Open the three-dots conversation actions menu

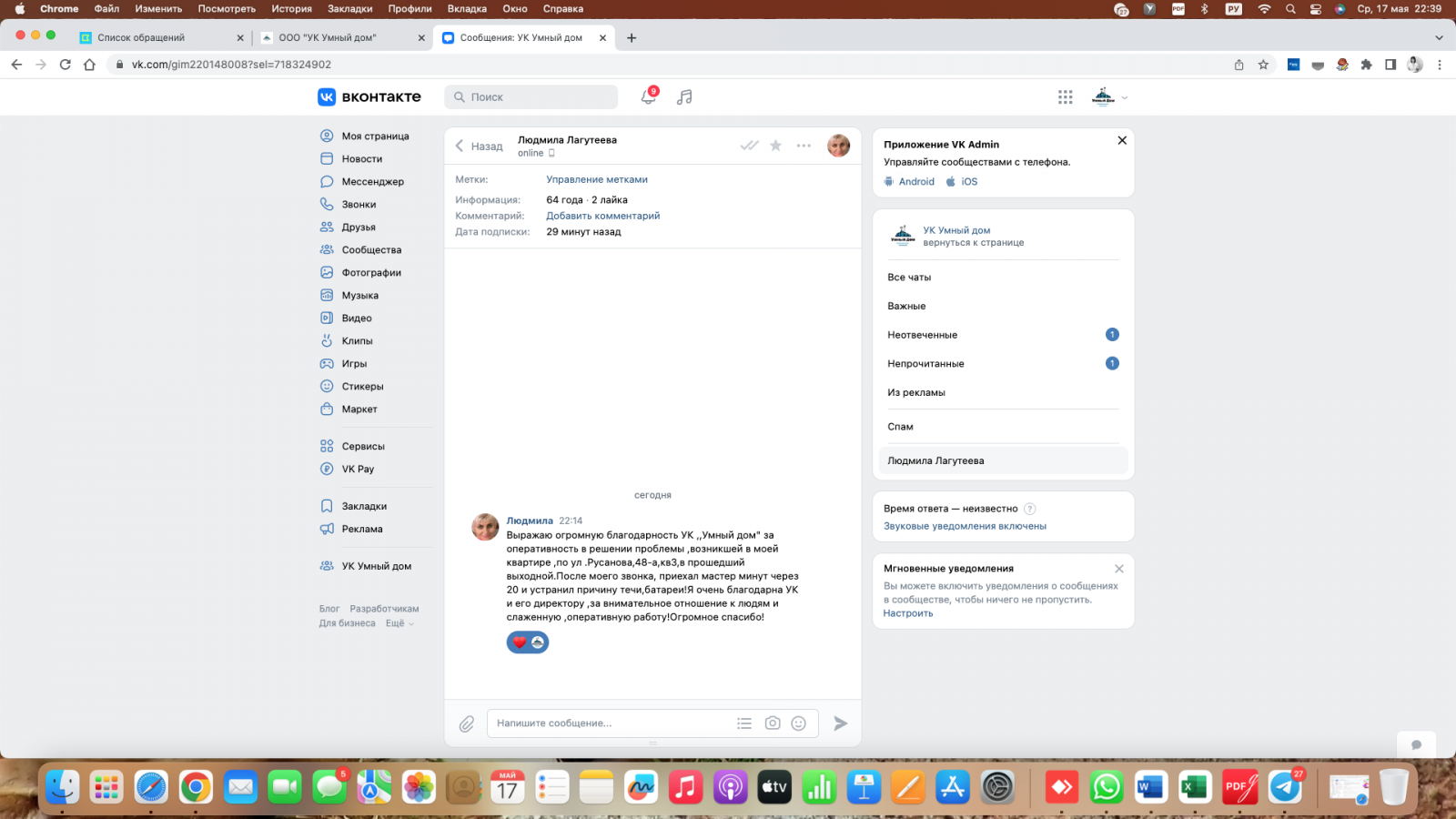pos(804,146)
